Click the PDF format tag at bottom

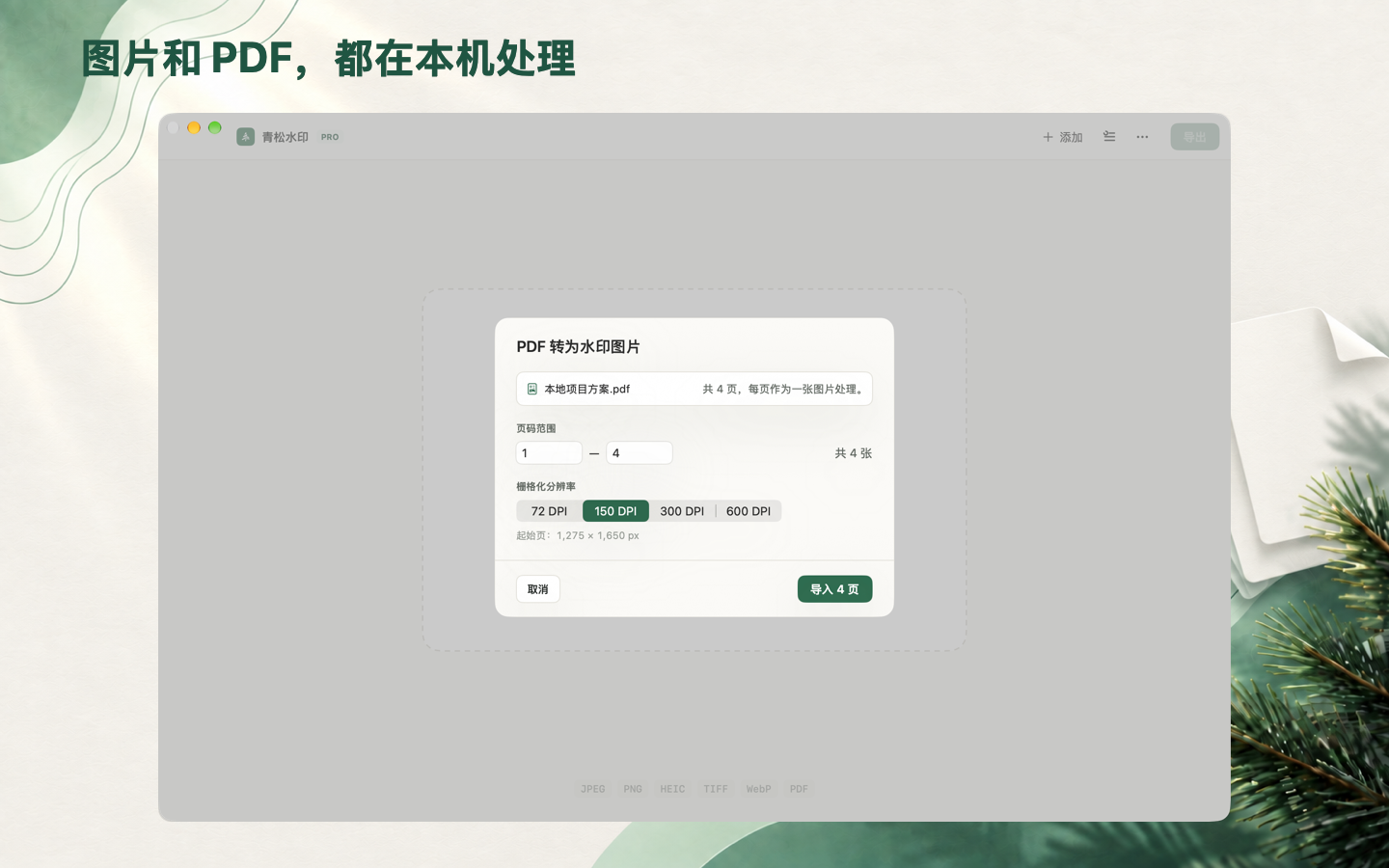[x=799, y=789]
